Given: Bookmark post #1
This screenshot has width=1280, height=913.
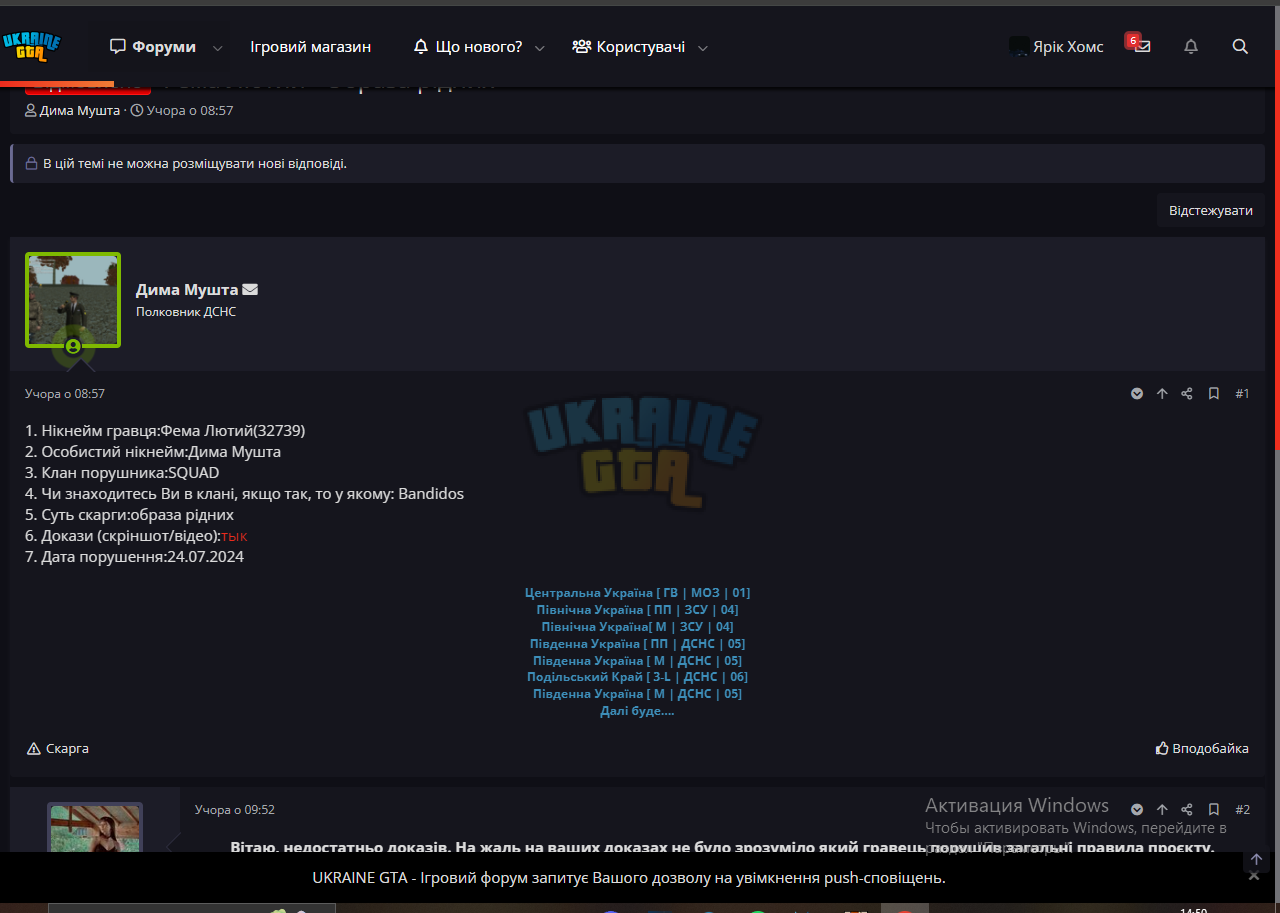Looking at the screenshot, I should (1214, 394).
